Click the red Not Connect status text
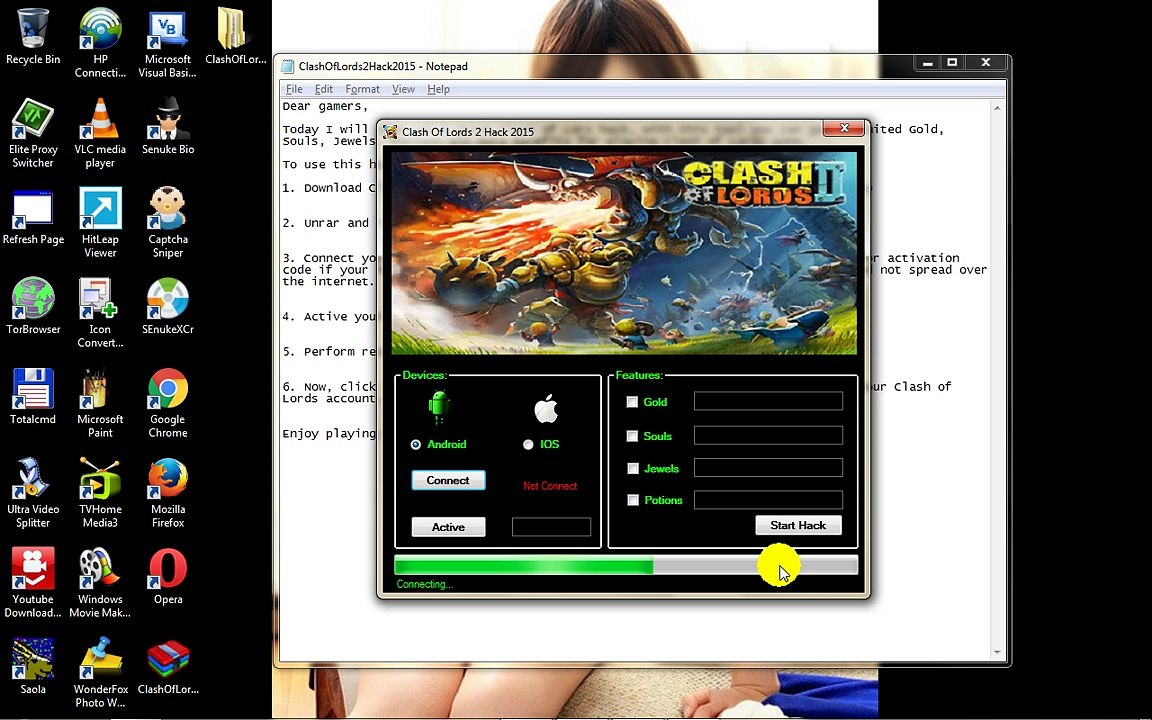1152x720 pixels. 550,486
